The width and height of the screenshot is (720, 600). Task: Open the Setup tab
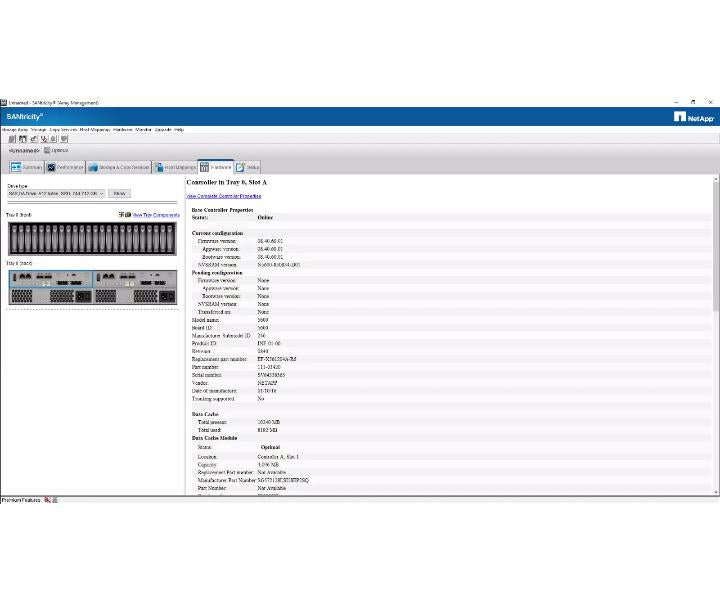point(248,168)
